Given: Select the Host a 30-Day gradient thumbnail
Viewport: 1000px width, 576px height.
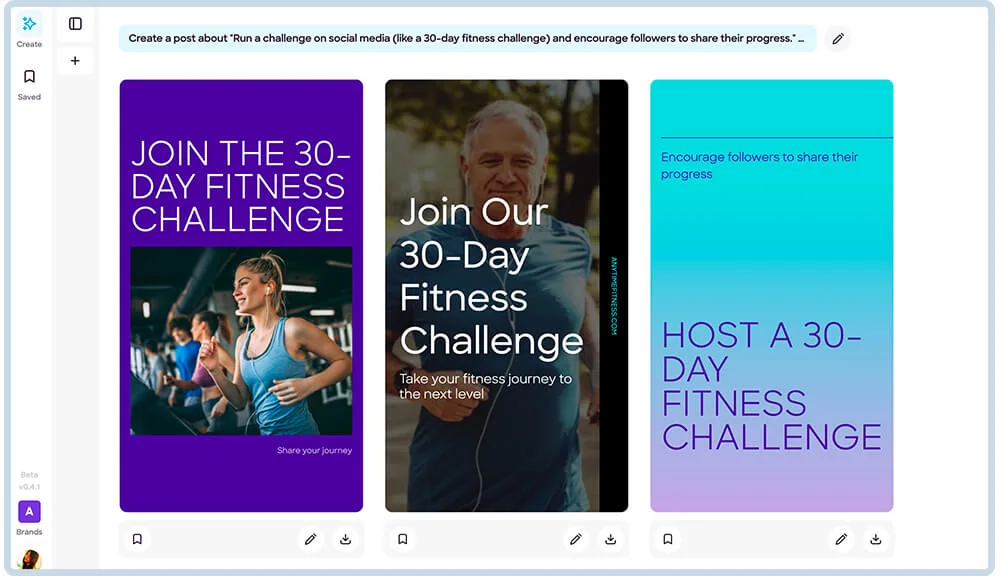Looking at the screenshot, I should tap(772, 295).
